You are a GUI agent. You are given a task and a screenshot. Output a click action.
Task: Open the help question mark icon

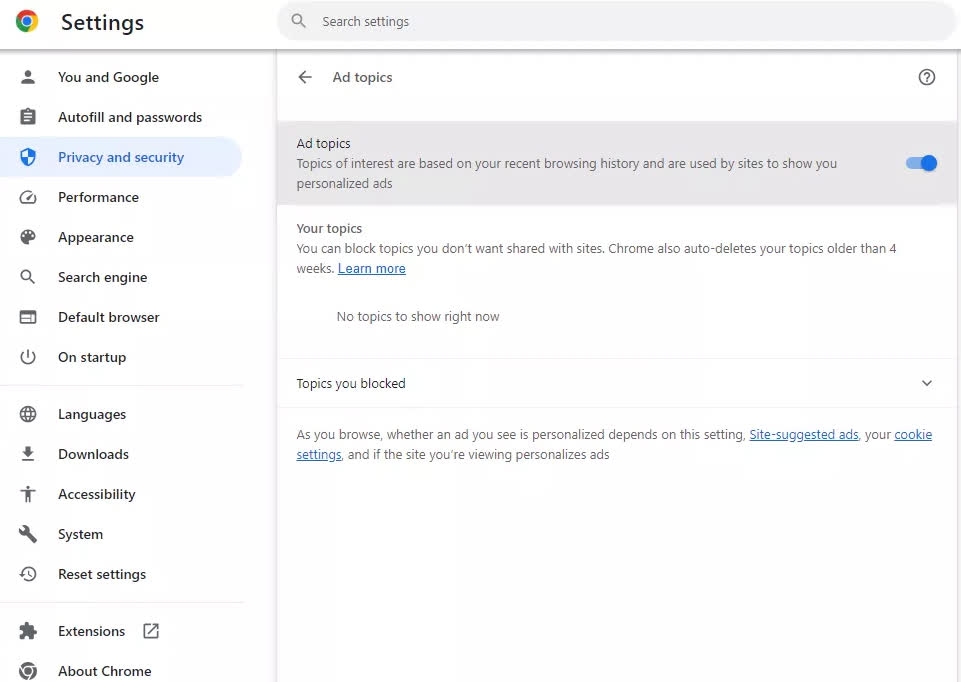pyautogui.click(x=926, y=77)
